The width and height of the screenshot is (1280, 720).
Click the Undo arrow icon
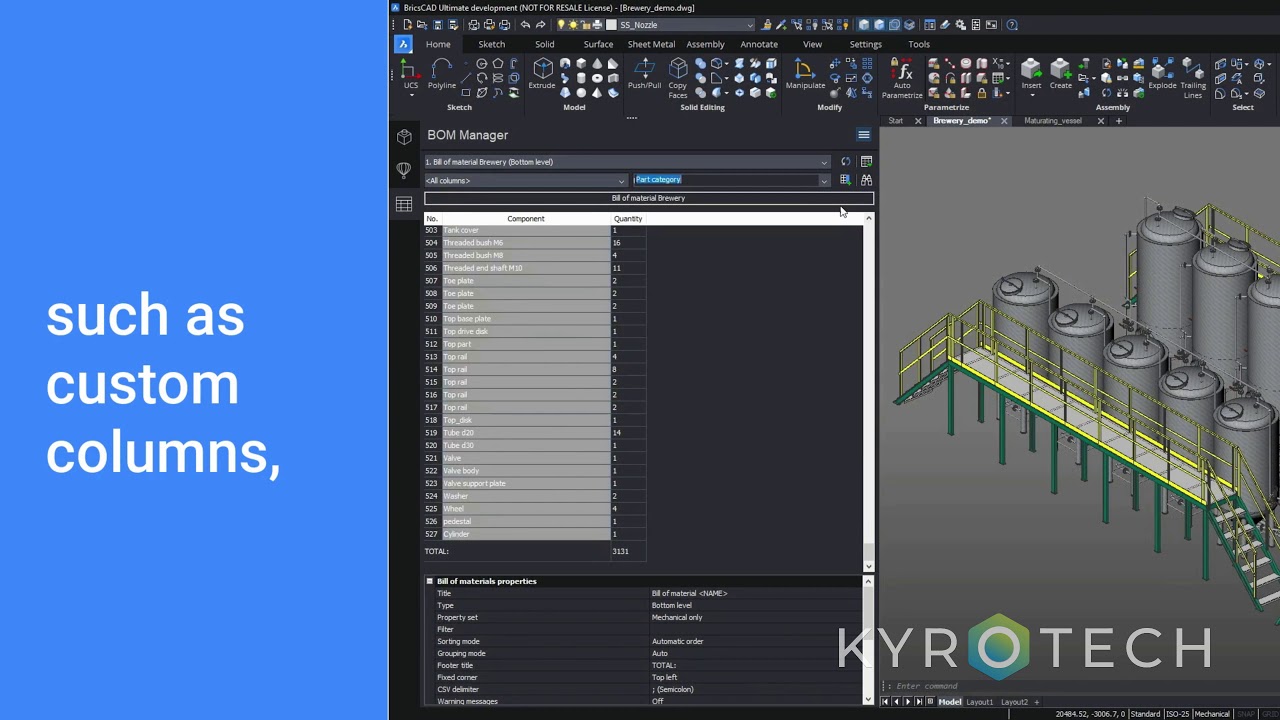click(x=525, y=25)
